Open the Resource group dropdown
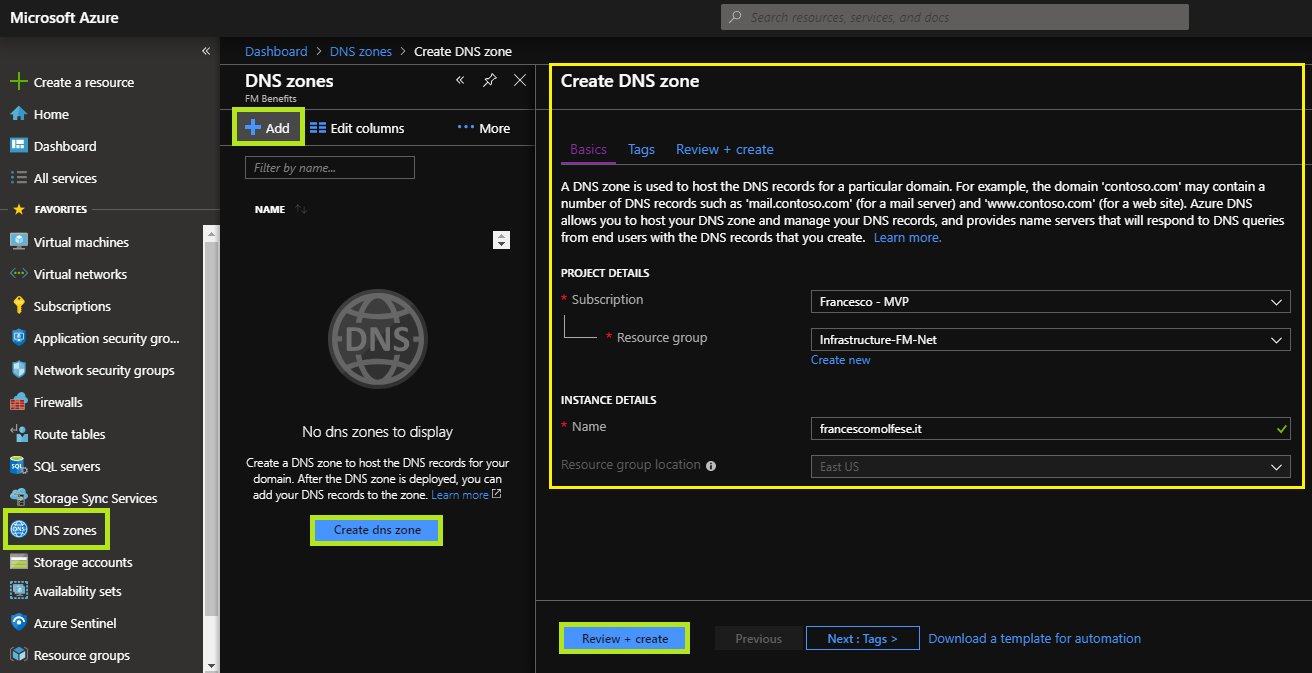This screenshot has width=1312, height=673. tap(1050, 340)
